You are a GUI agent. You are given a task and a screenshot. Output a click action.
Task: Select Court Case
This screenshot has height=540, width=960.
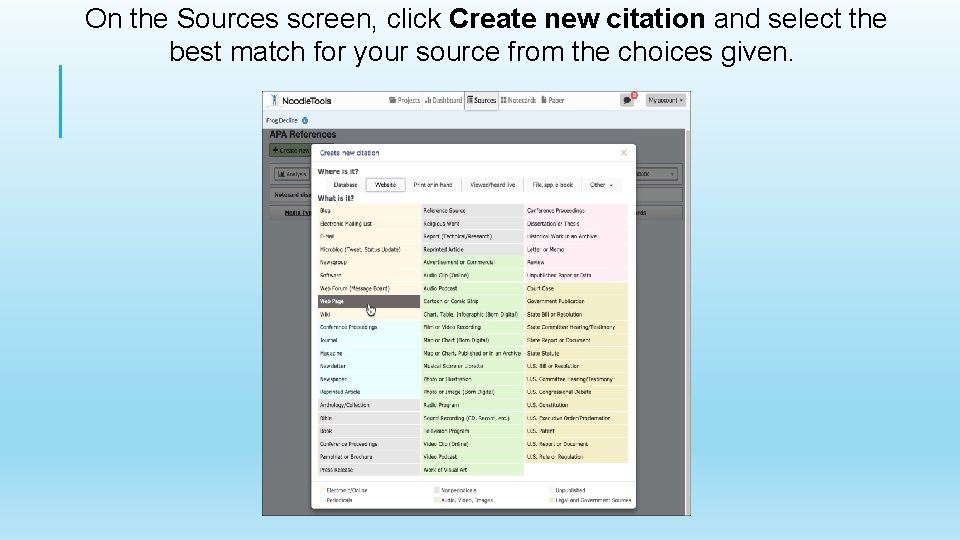(x=576, y=288)
